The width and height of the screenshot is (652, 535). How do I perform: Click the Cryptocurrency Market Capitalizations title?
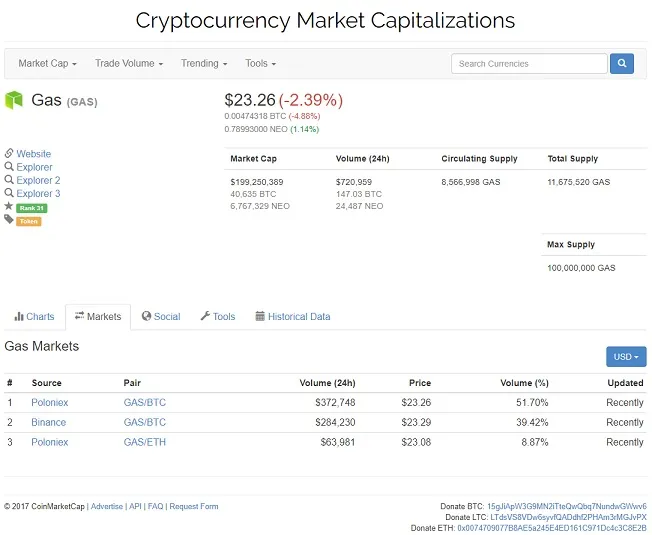pyautogui.click(x=325, y=21)
